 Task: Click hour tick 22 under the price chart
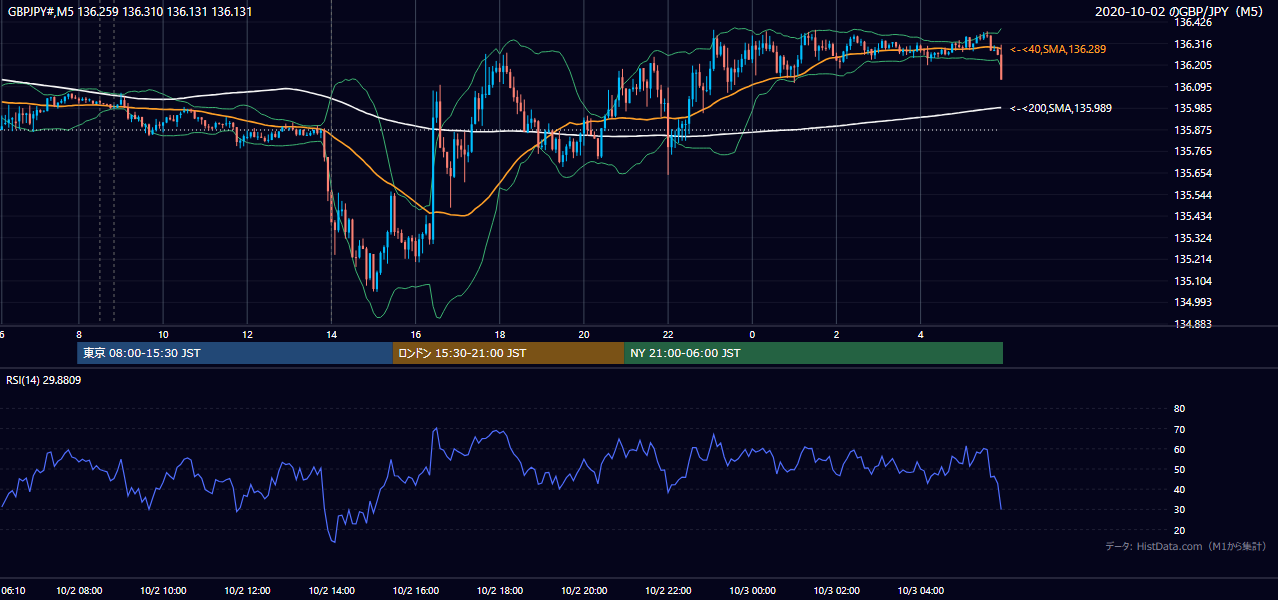pyautogui.click(x=668, y=334)
